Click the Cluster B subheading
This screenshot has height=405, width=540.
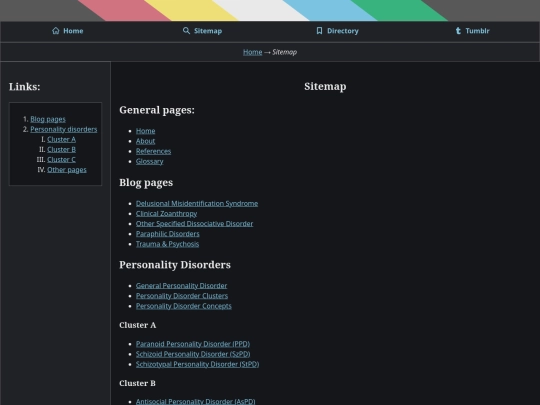pos(137,383)
